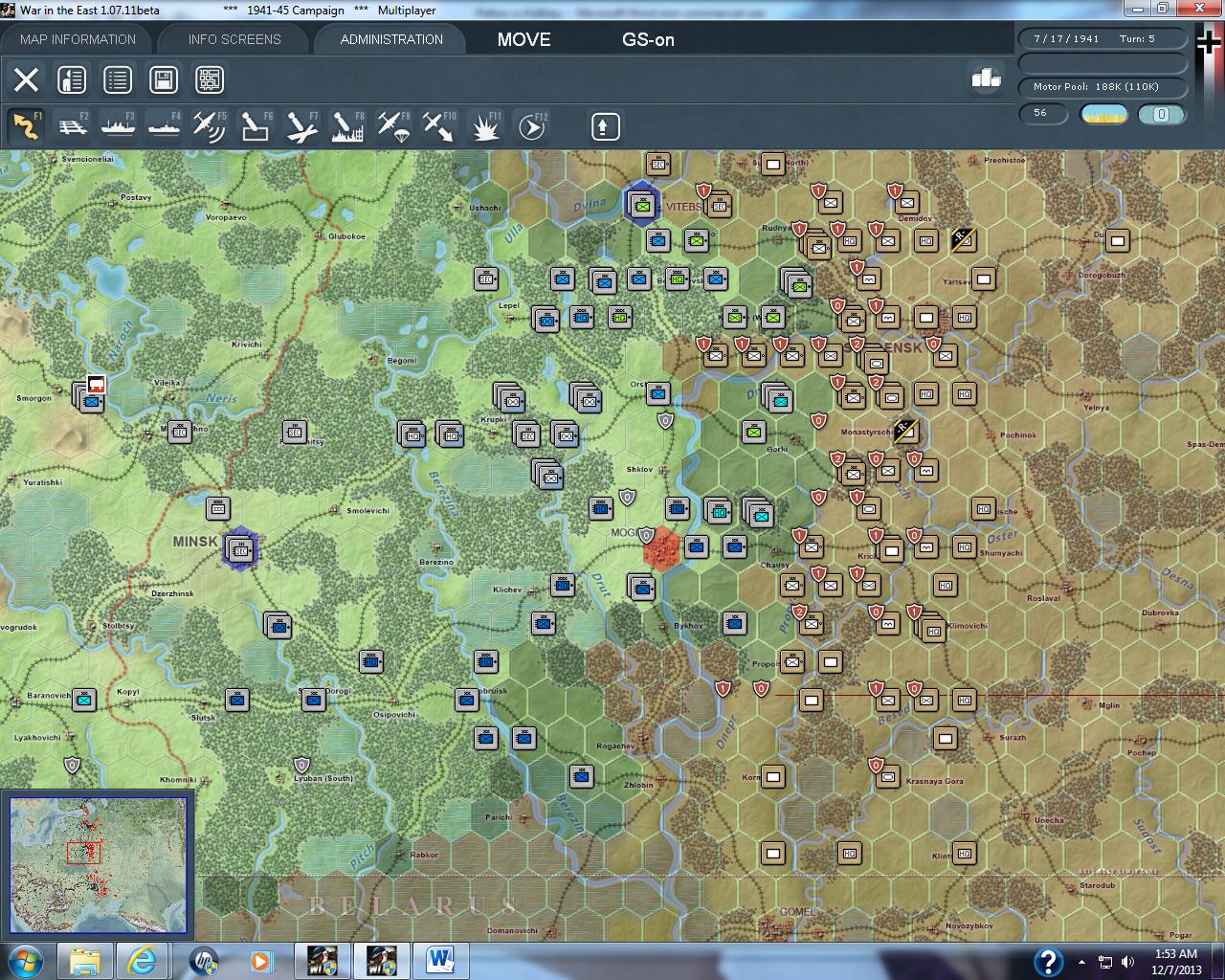1225x980 pixels.
Task: Switch to the Info Screens tab
Action: click(234, 39)
